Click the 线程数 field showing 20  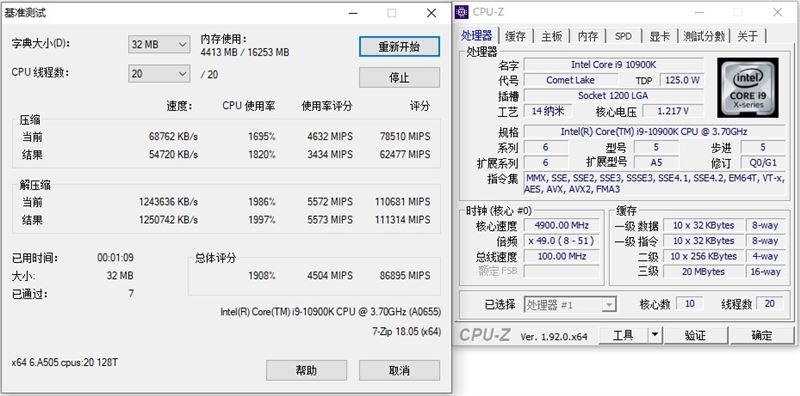click(769, 304)
